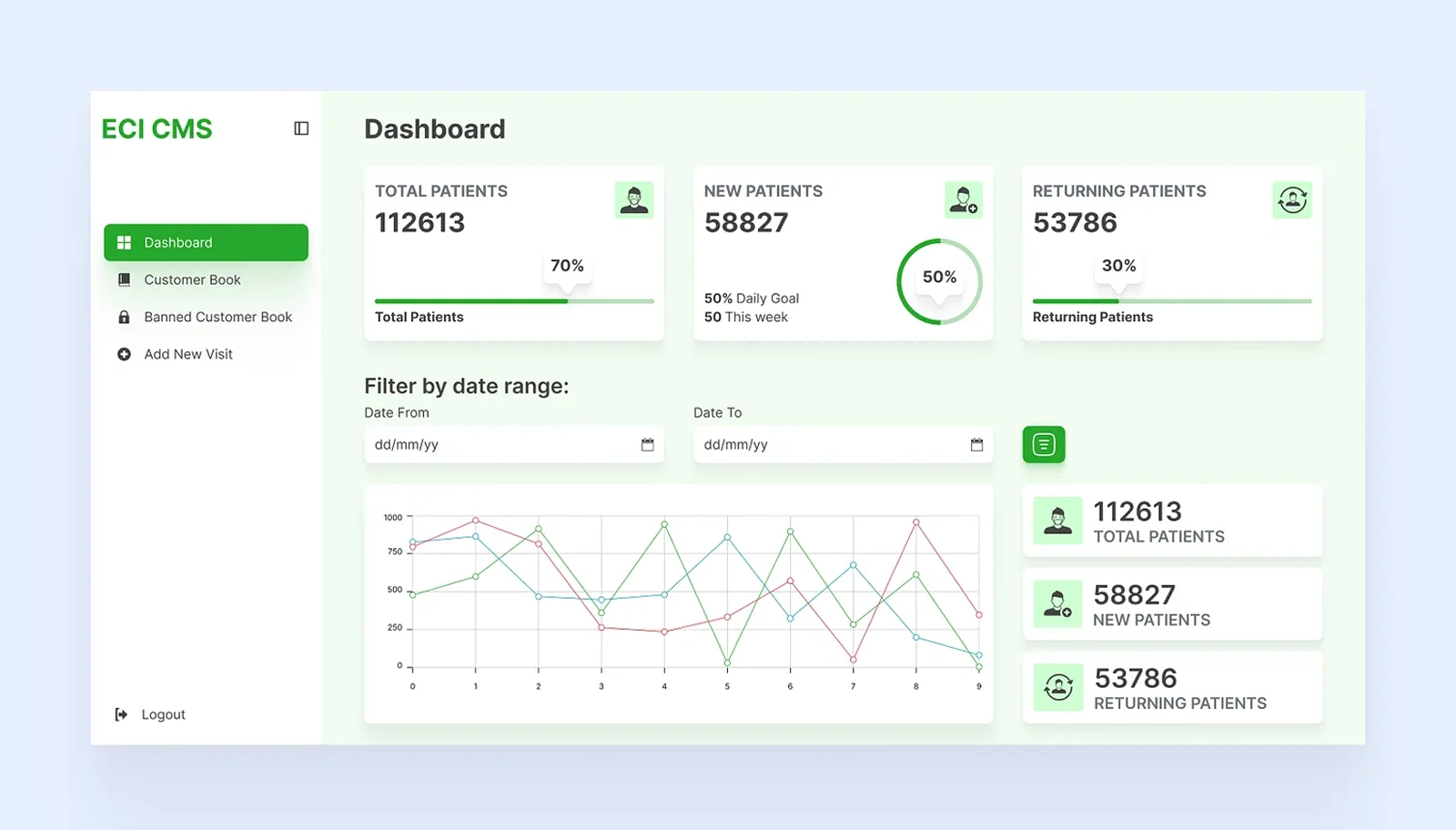Open Dashboard in the sidebar
The image size is (1456, 830).
tap(206, 242)
